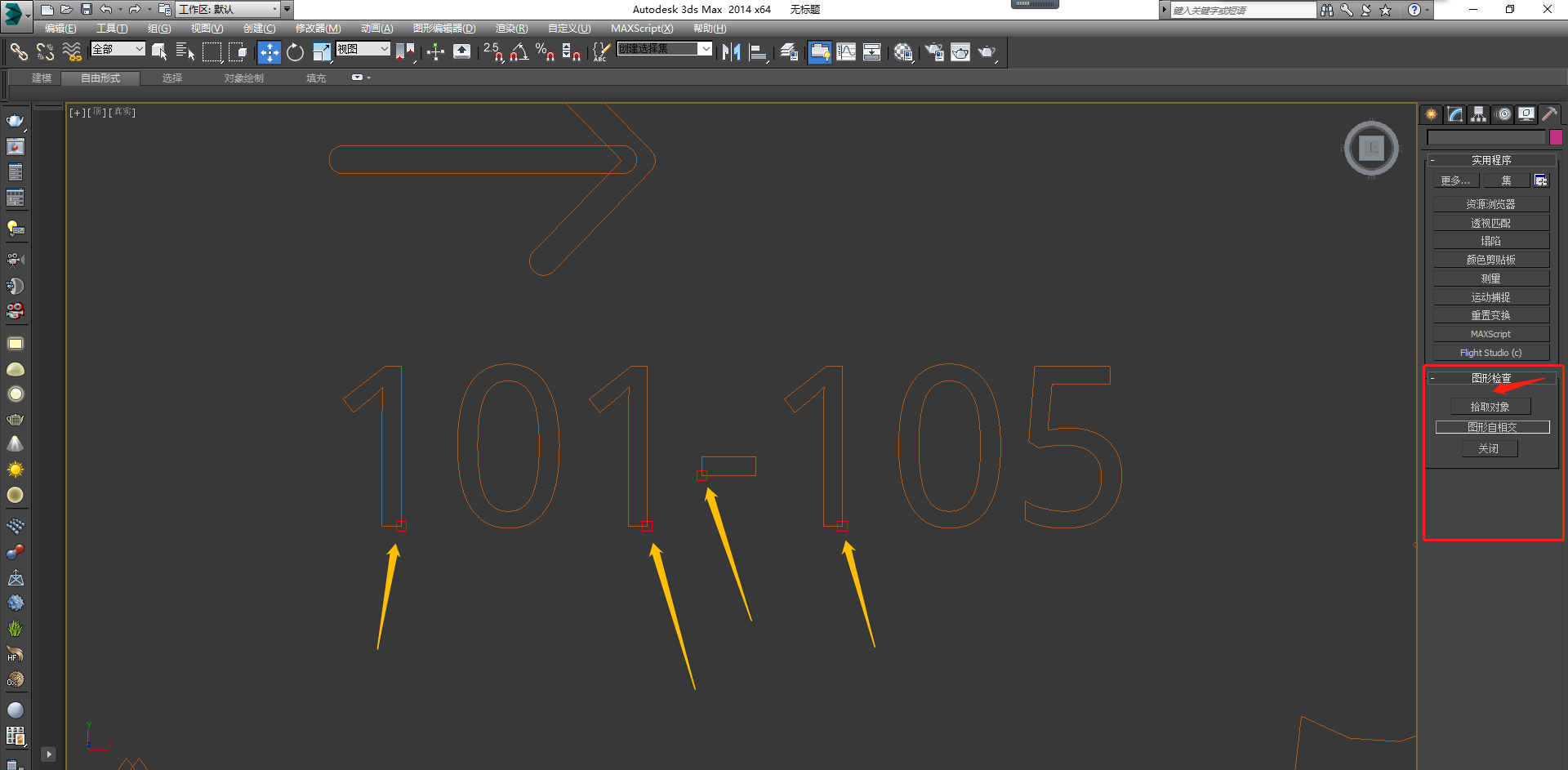1568x770 pixels.
Task: Click the Mirror tool icon
Action: [x=731, y=52]
